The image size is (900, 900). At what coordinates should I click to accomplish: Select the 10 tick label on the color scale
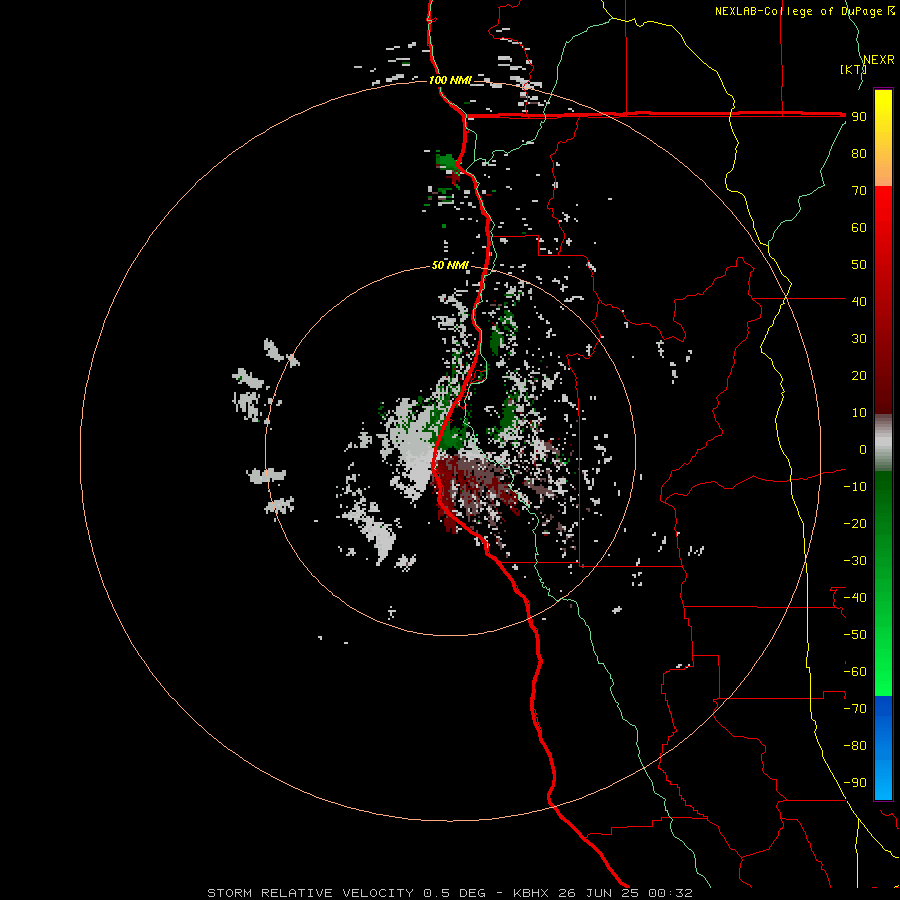pos(859,413)
